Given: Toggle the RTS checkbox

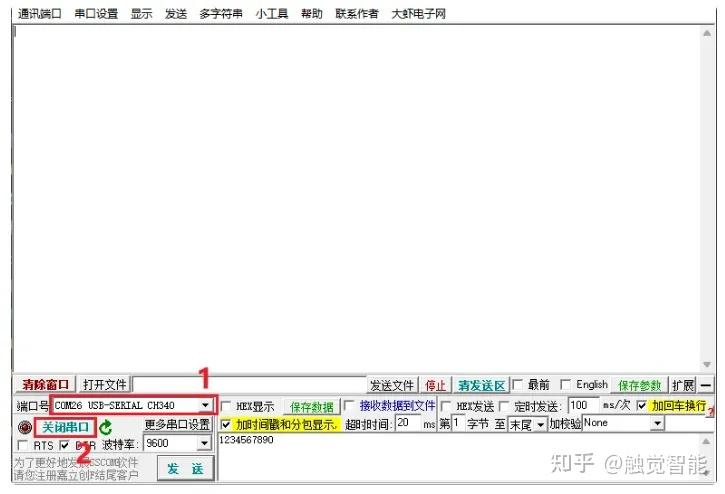Looking at the screenshot, I should click(22, 445).
